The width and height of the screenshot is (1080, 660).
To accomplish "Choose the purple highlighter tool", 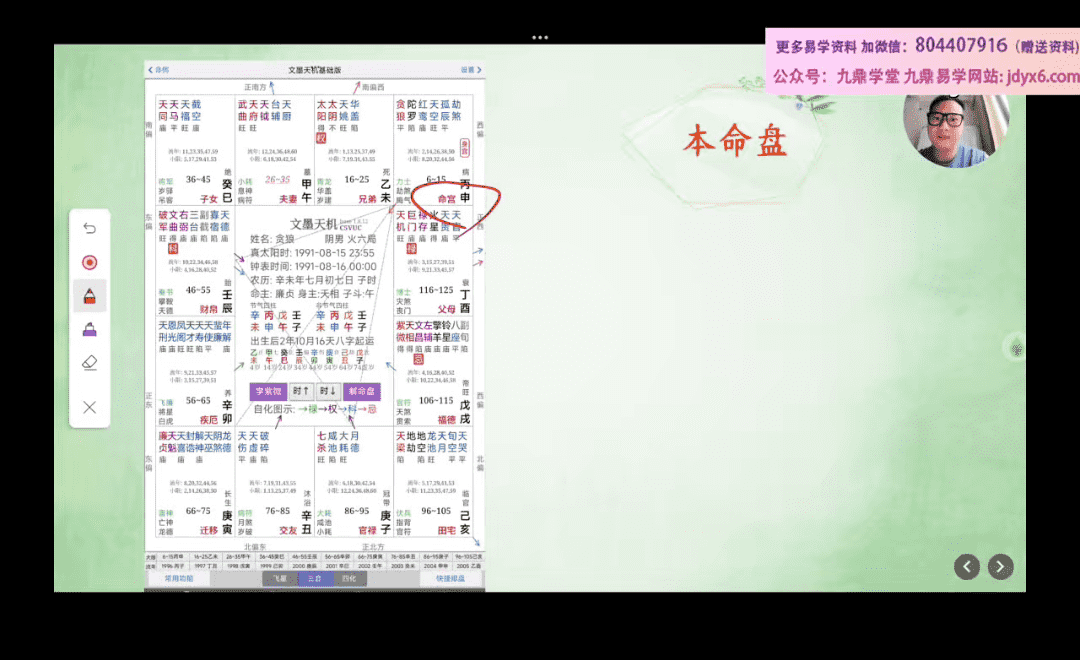I will [x=89, y=329].
